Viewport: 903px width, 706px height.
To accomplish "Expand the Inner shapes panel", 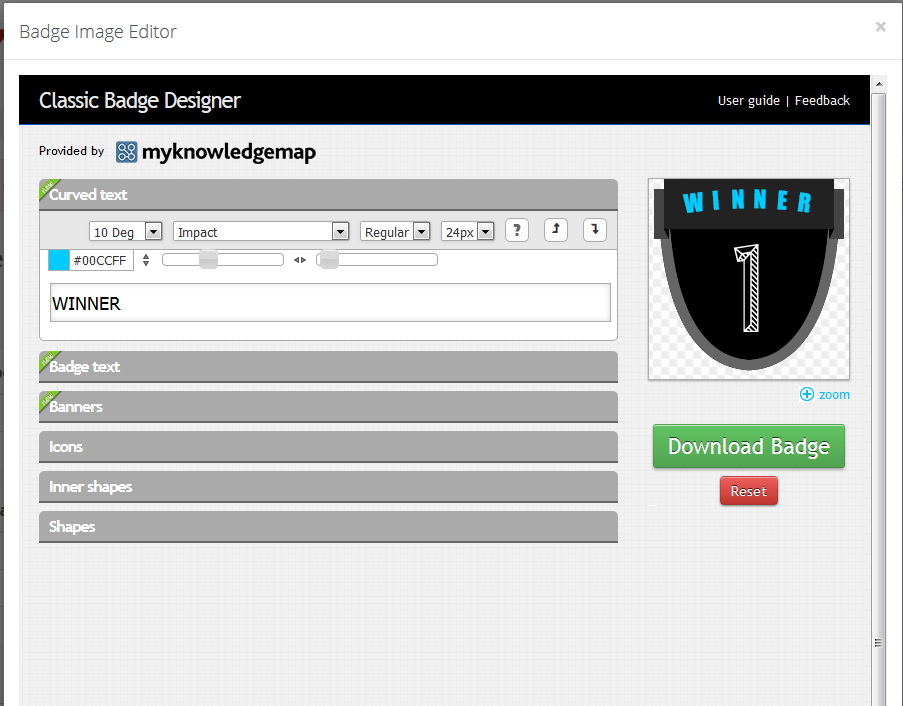I will (328, 486).
